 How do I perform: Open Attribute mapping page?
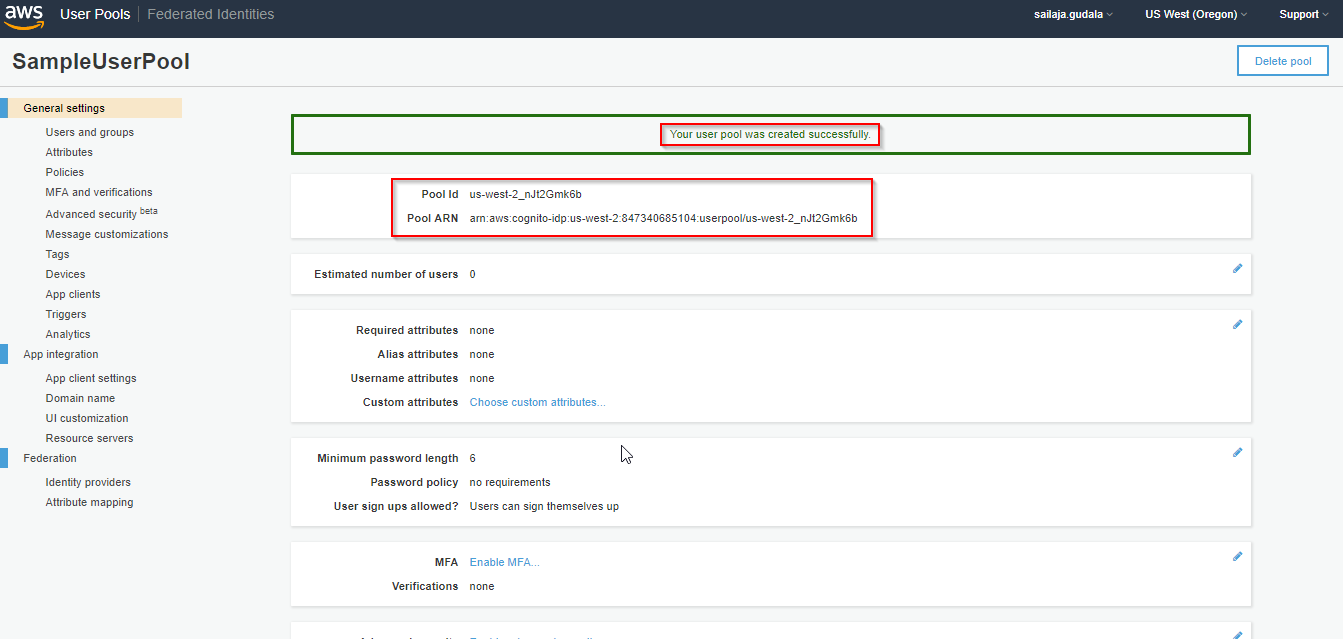(89, 502)
